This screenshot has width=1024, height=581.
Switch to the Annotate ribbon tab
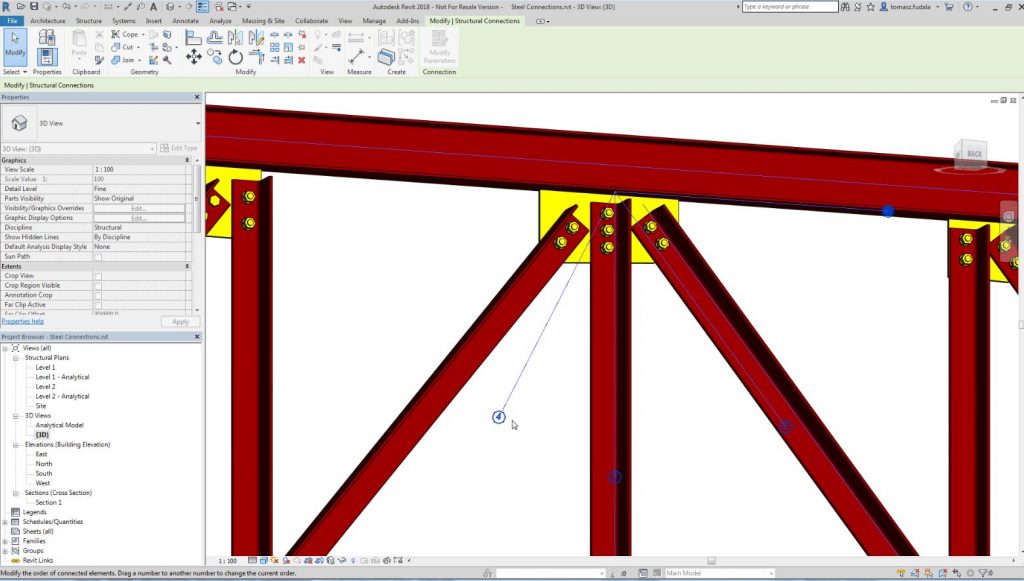point(185,20)
